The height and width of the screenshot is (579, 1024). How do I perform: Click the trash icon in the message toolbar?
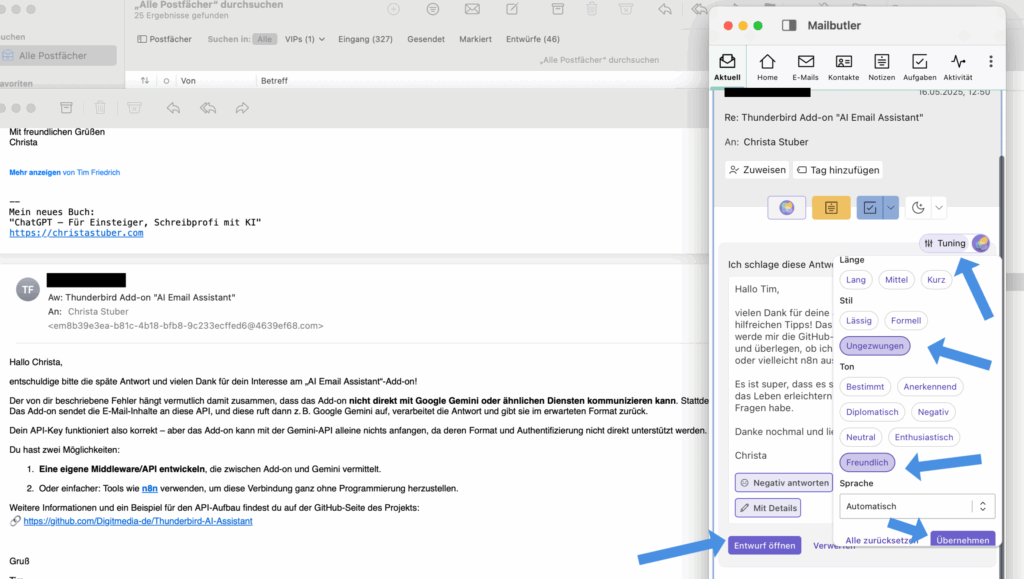point(100,108)
